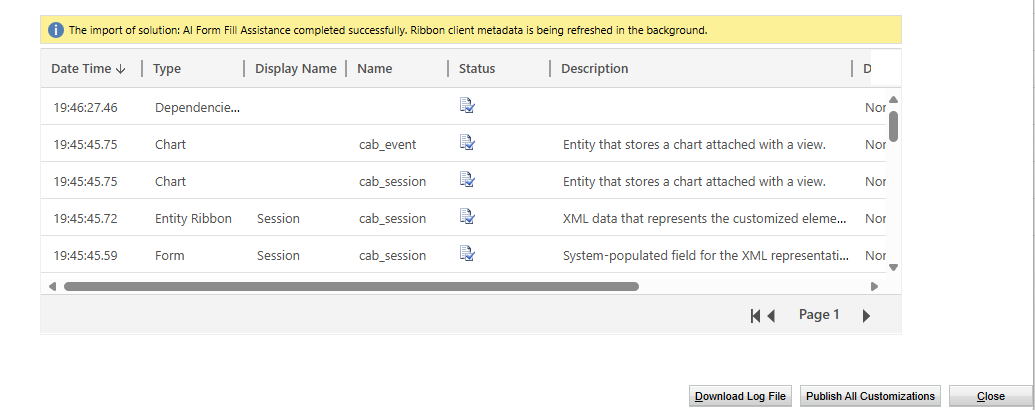This screenshot has height=410, width=1035.
Task: Sort by Date Time column header
Action: (88, 69)
